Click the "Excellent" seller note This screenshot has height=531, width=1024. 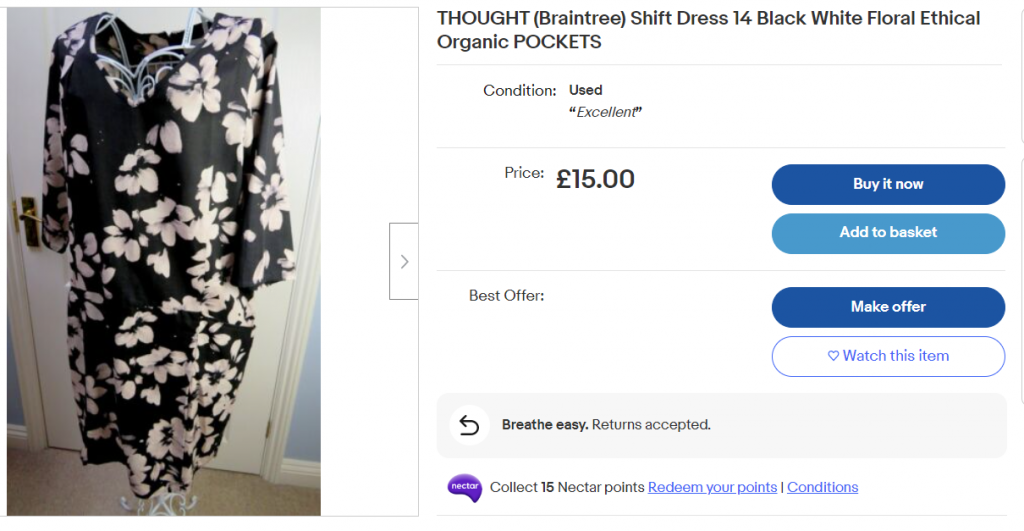coord(605,112)
